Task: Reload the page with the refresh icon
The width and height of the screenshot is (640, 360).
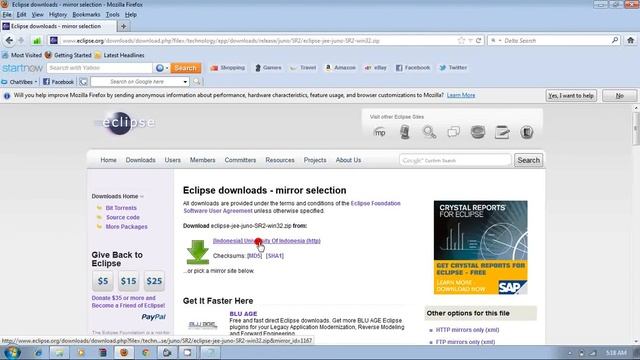Action: click(478, 40)
